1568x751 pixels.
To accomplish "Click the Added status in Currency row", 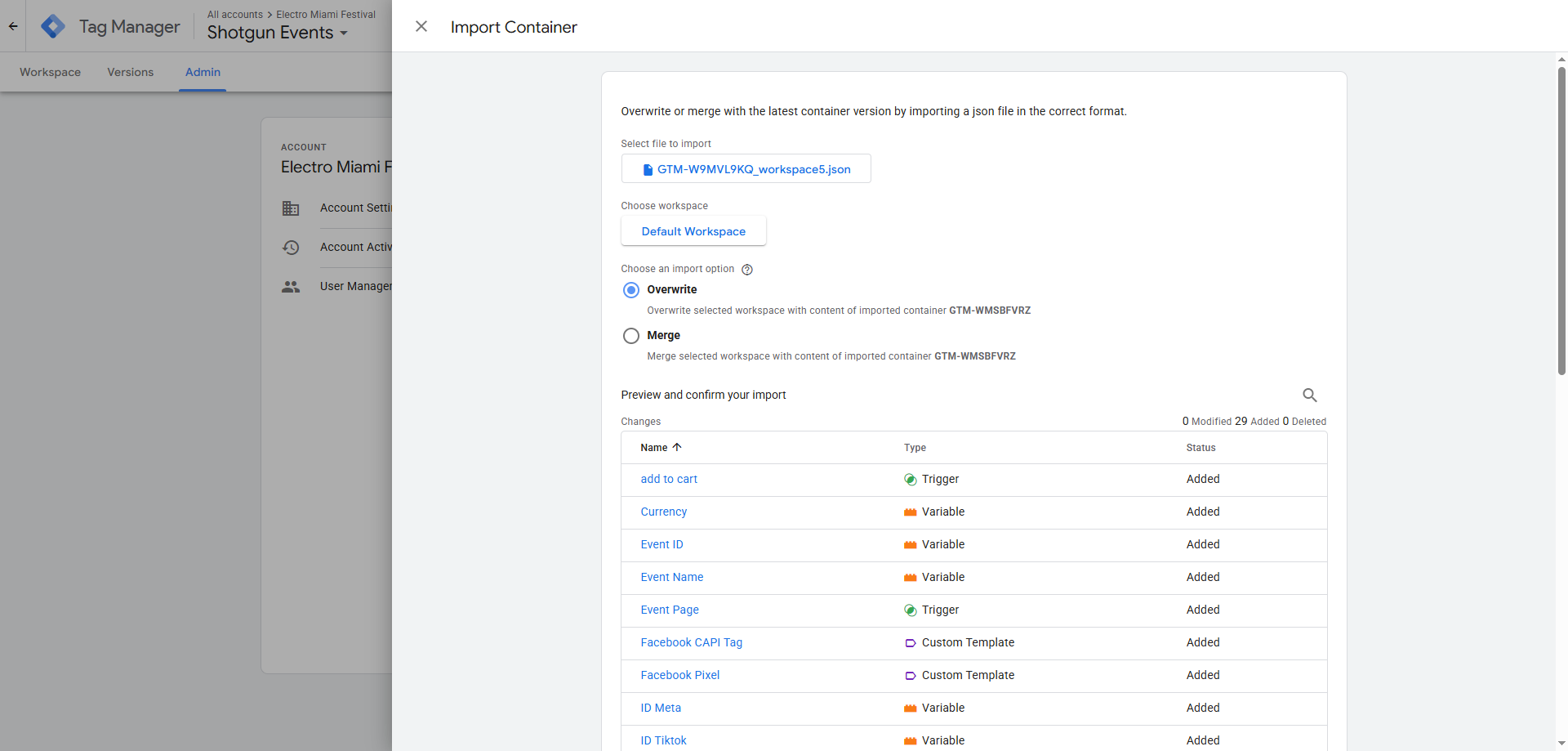I will (1203, 512).
